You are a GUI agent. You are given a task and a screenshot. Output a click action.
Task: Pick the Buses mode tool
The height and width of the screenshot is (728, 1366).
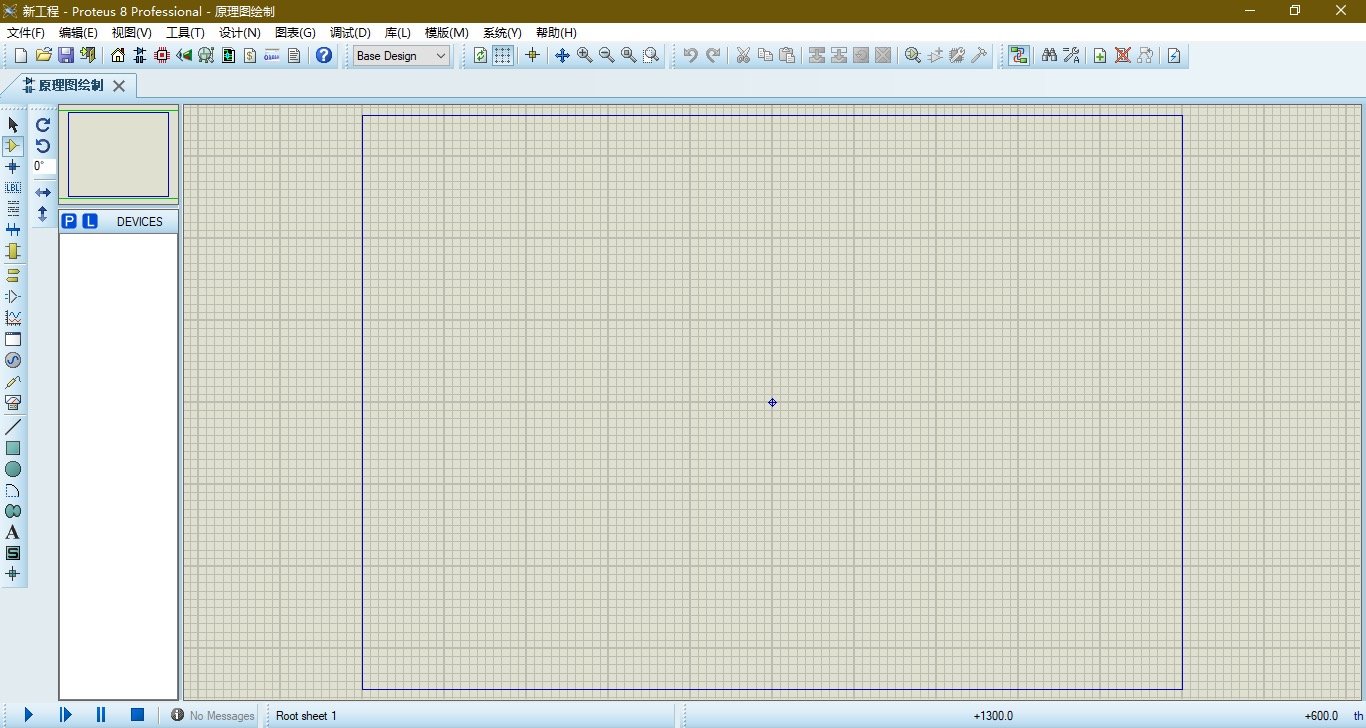click(13, 230)
